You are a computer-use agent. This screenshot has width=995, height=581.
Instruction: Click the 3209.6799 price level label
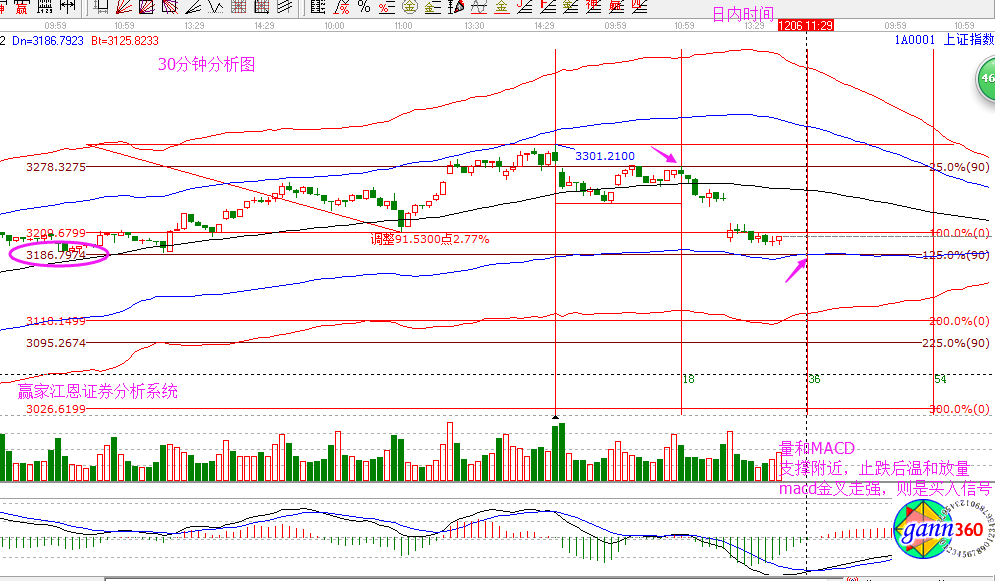(56, 233)
